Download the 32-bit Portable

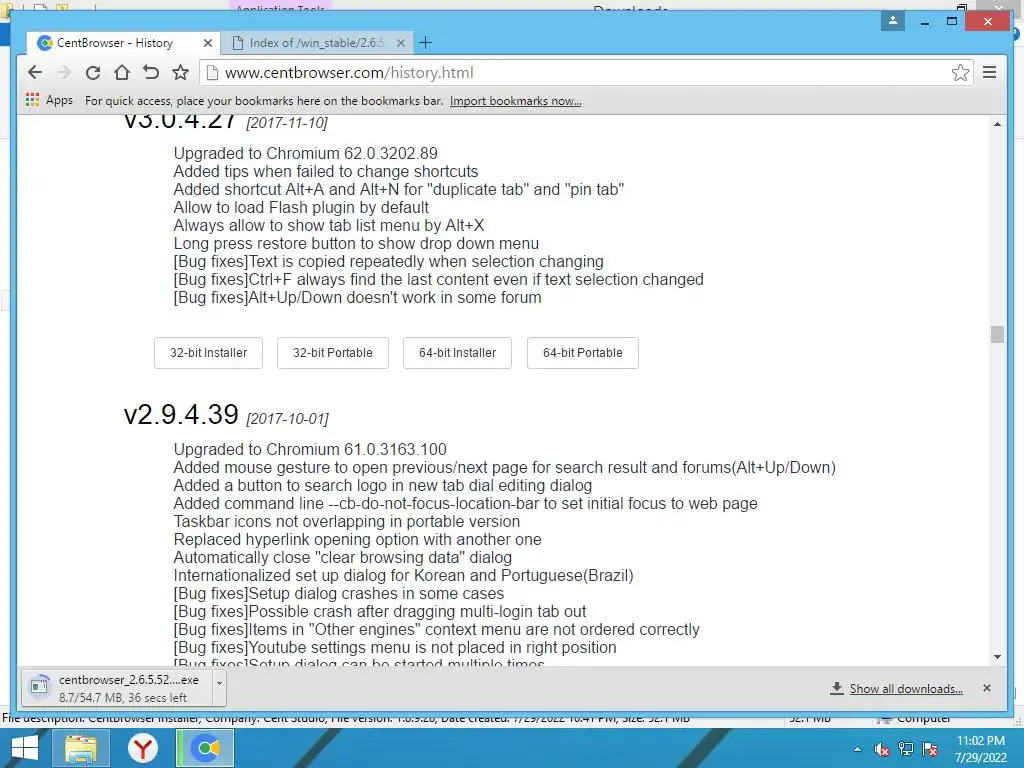tap(332, 353)
